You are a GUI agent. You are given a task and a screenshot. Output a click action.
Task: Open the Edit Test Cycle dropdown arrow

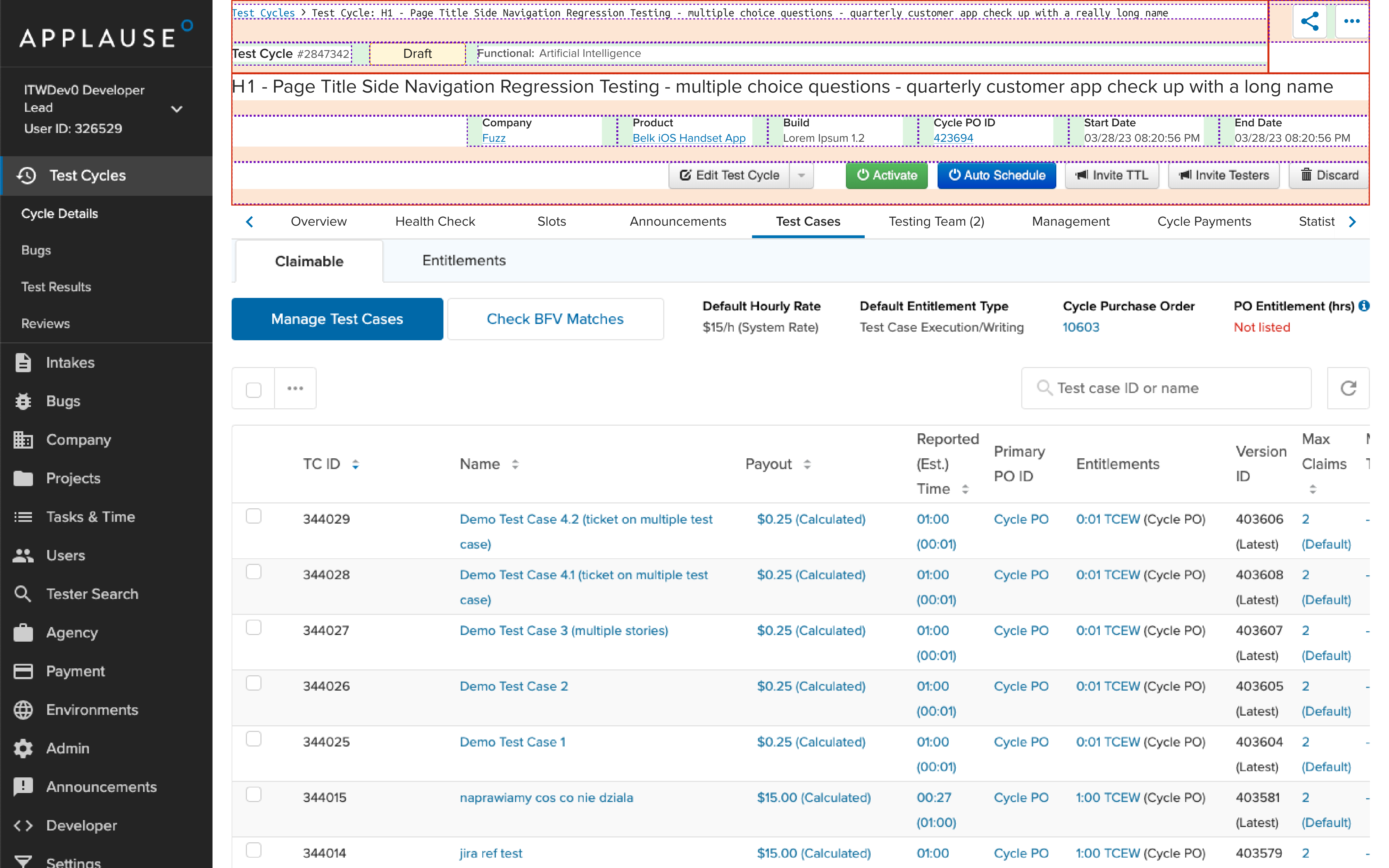(x=801, y=175)
